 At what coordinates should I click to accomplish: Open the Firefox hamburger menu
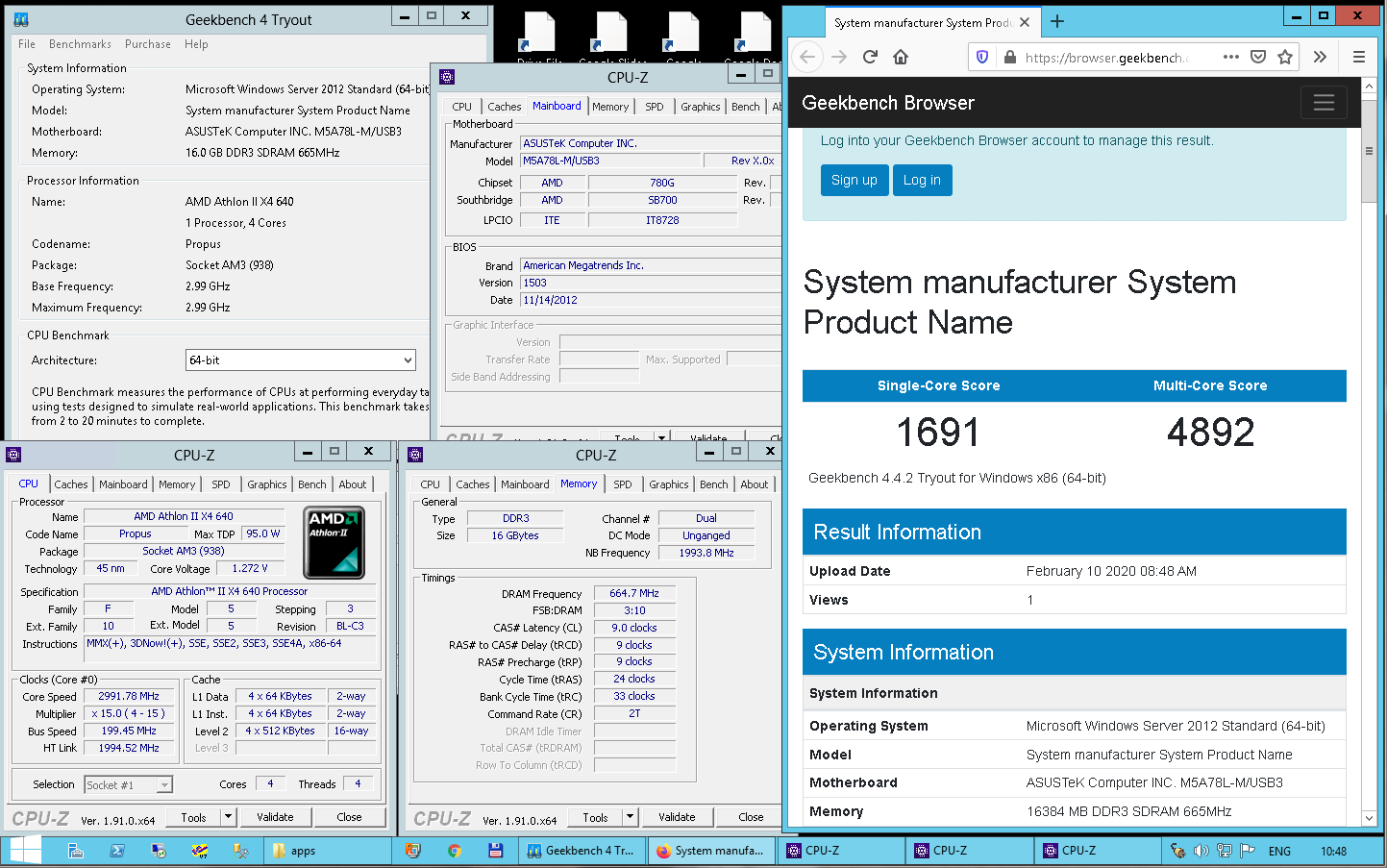coord(1359,57)
